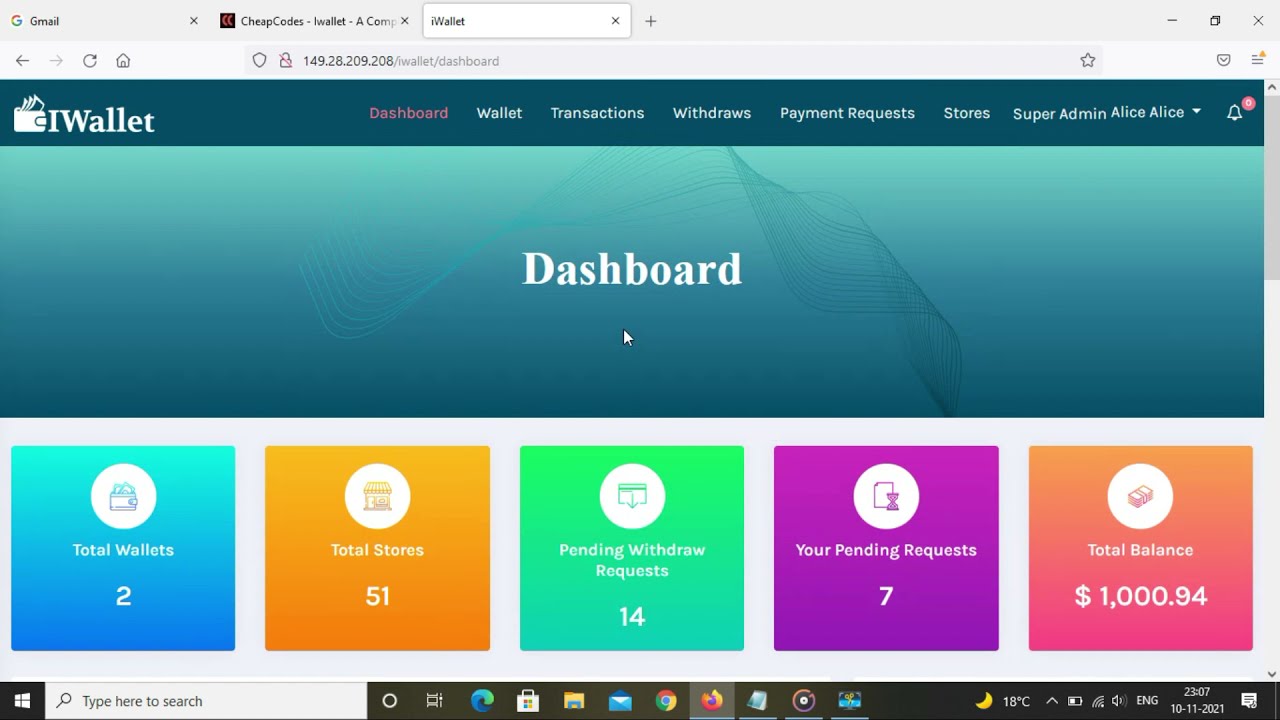Go to Wallet in navigation
Viewport: 1280px width, 720px height.
coord(499,113)
